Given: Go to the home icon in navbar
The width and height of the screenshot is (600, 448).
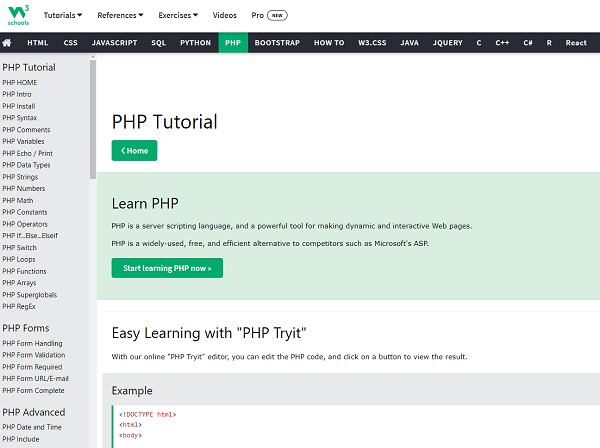Looking at the screenshot, I should [7, 43].
